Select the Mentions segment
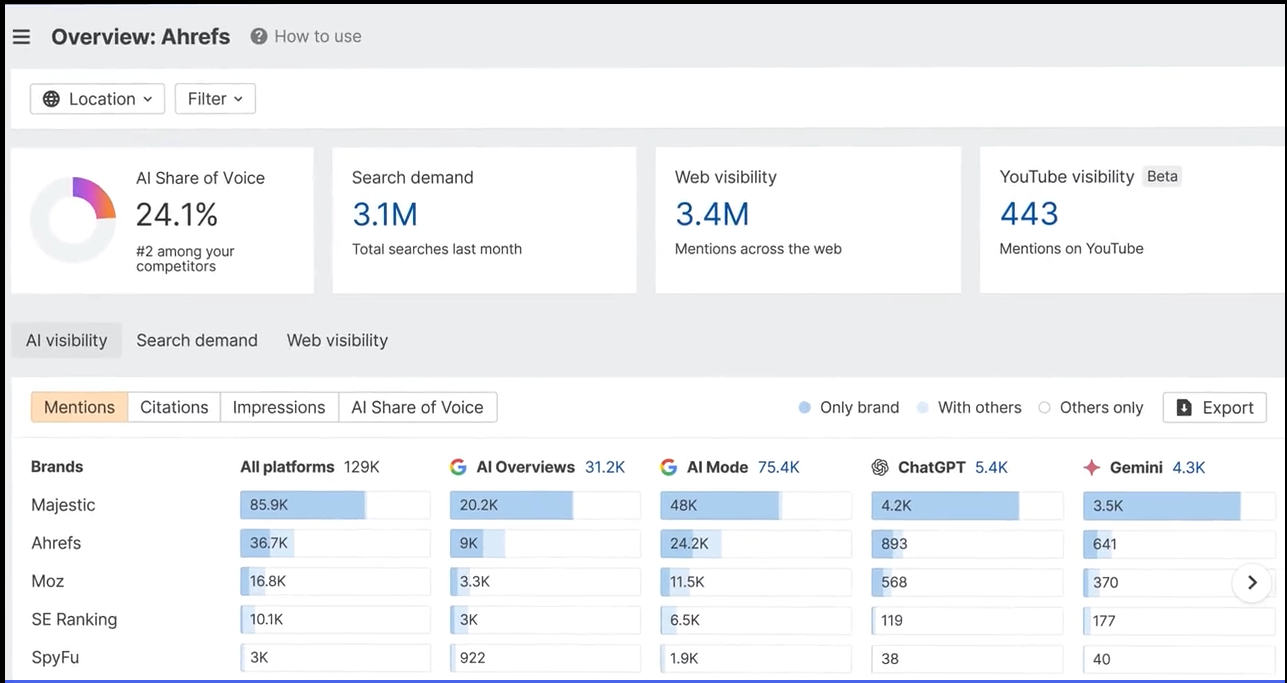The image size is (1287, 683). (x=79, y=407)
